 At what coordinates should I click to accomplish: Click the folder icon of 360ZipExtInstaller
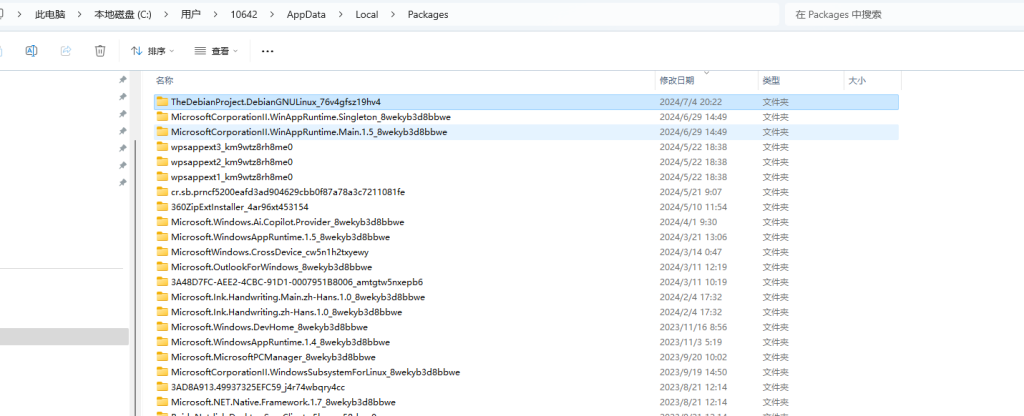[x=162, y=207]
